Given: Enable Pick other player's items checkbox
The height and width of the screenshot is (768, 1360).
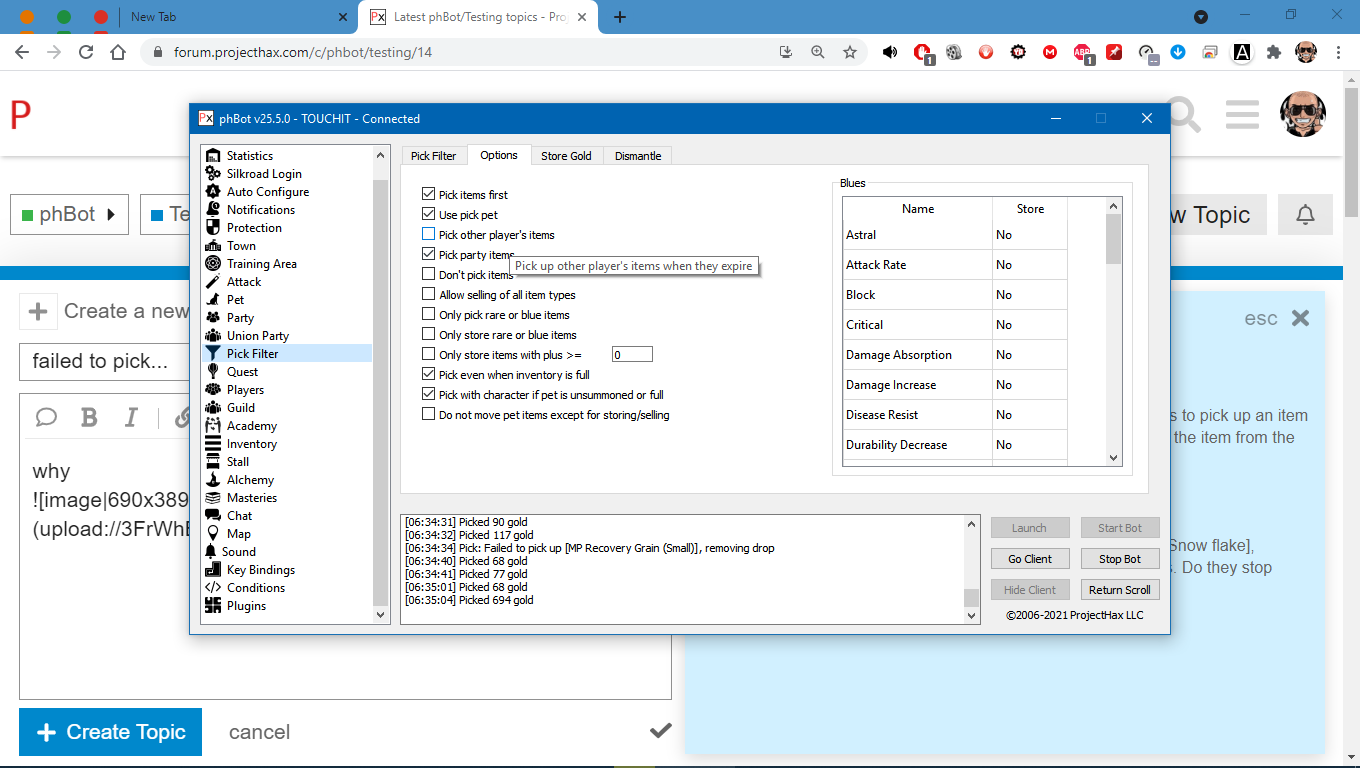Looking at the screenshot, I should [x=429, y=235].
